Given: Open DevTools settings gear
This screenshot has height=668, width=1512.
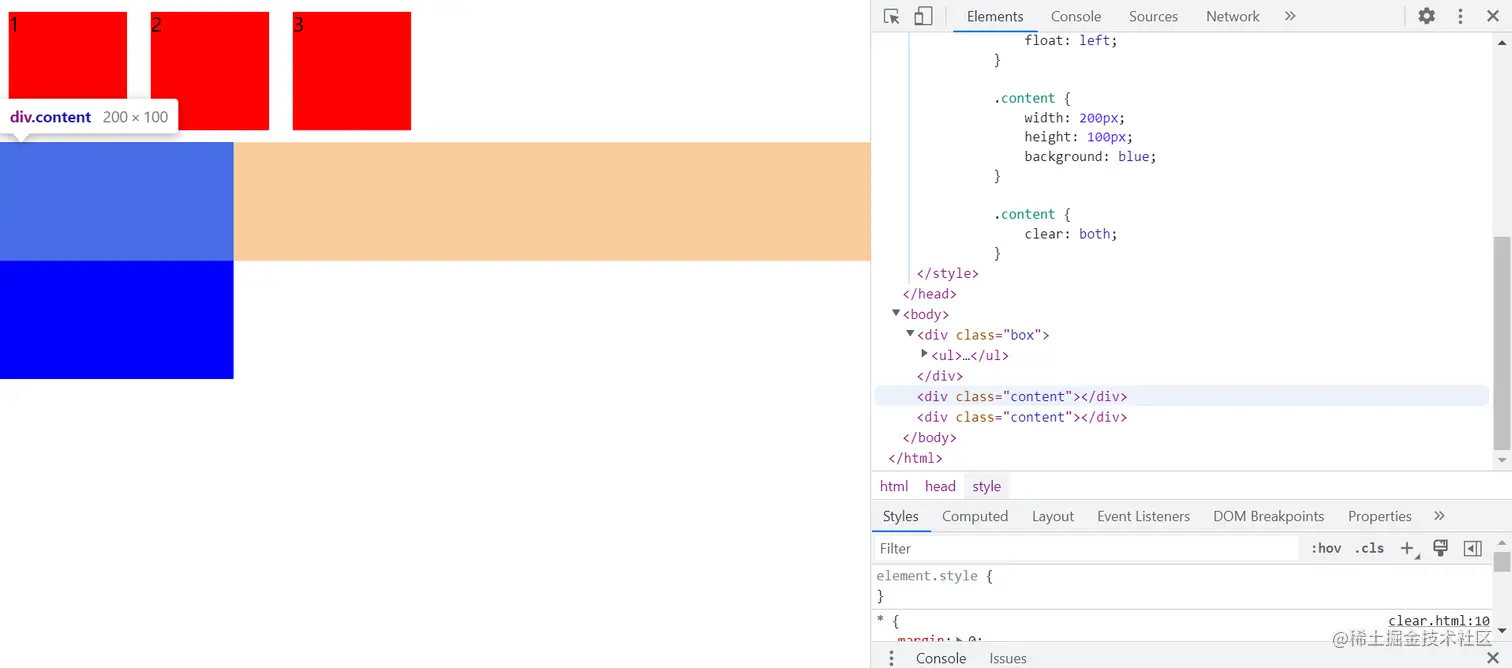Looking at the screenshot, I should (1427, 16).
